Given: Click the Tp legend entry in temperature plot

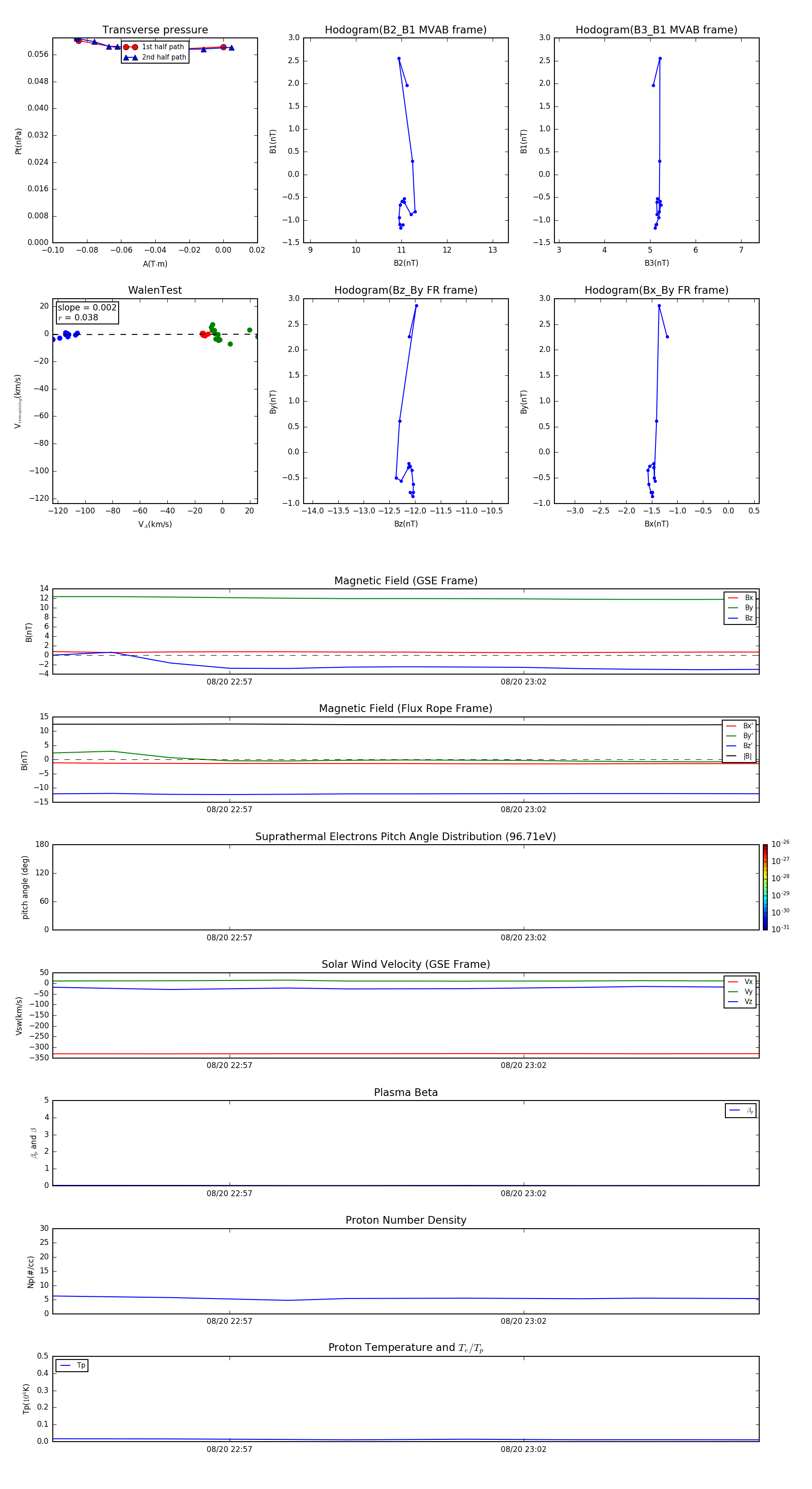Looking at the screenshot, I should click(x=72, y=1365).
